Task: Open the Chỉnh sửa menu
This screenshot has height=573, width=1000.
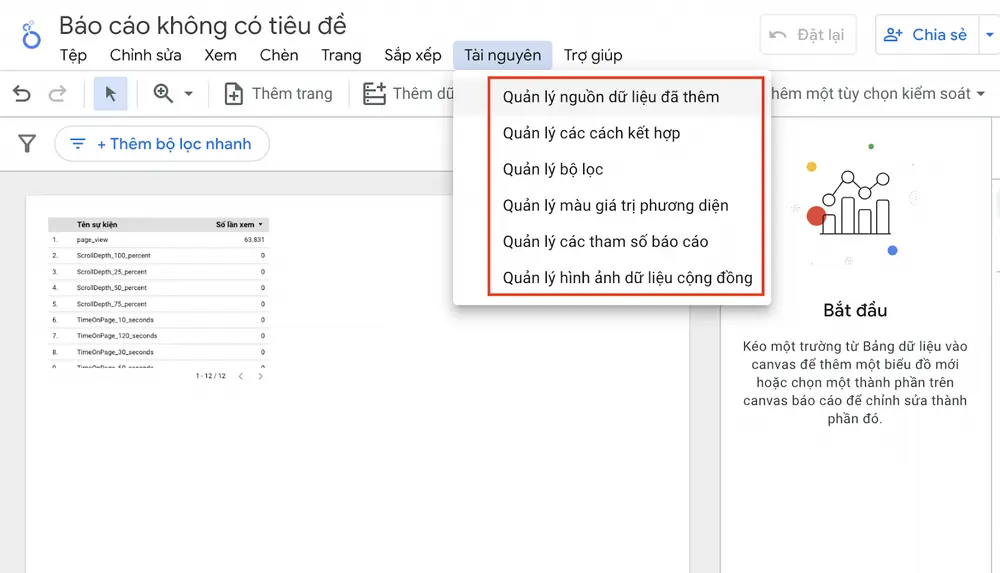Action: pos(145,56)
